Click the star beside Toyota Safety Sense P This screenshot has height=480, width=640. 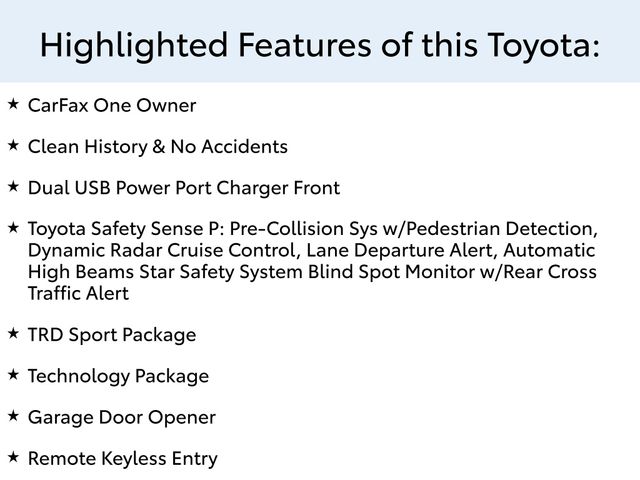[13, 227]
